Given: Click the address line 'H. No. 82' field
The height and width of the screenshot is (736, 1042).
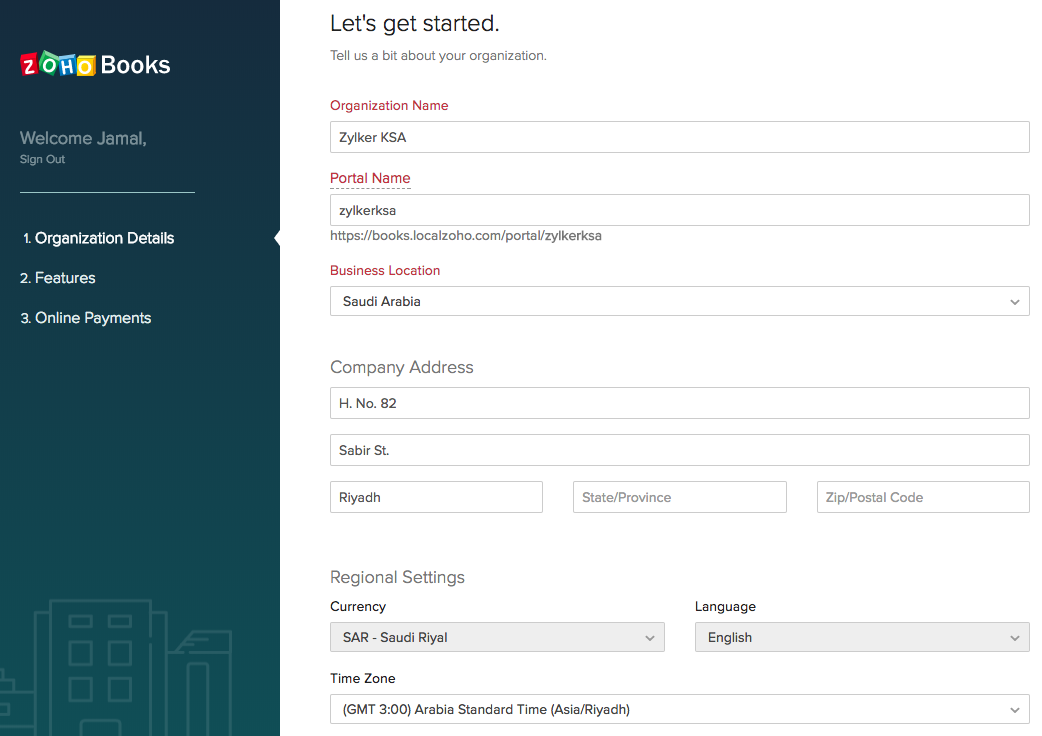Looking at the screenshot, I should click(679, 403).
